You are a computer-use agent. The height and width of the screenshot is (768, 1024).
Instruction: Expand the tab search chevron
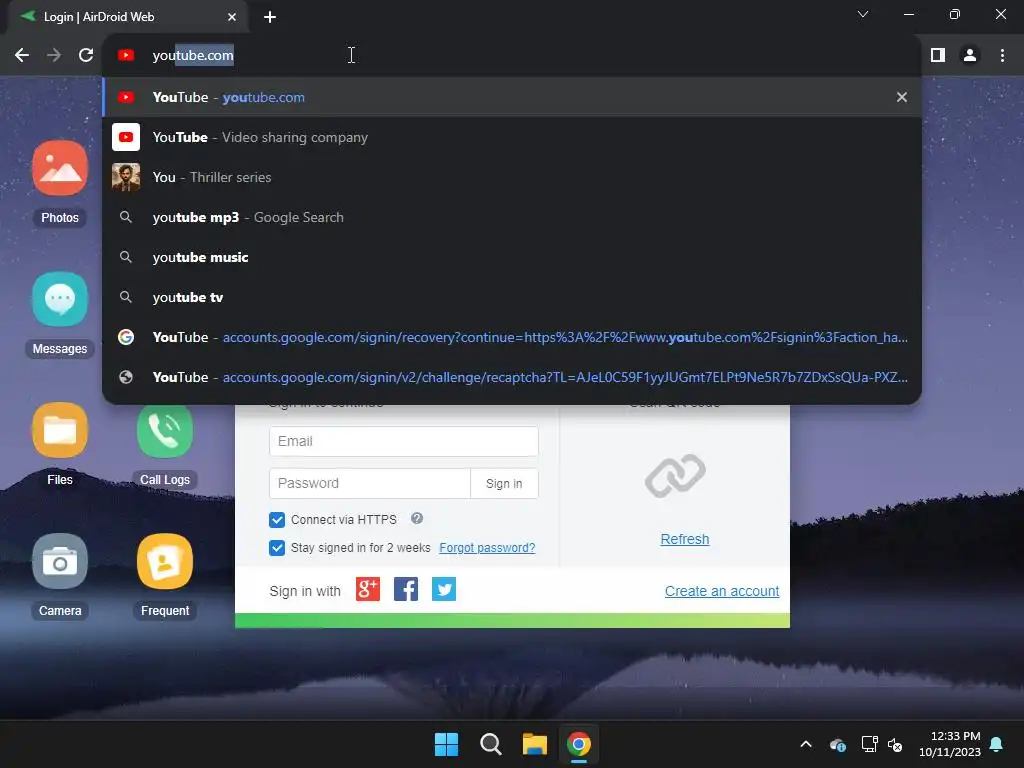click(863, 14)
